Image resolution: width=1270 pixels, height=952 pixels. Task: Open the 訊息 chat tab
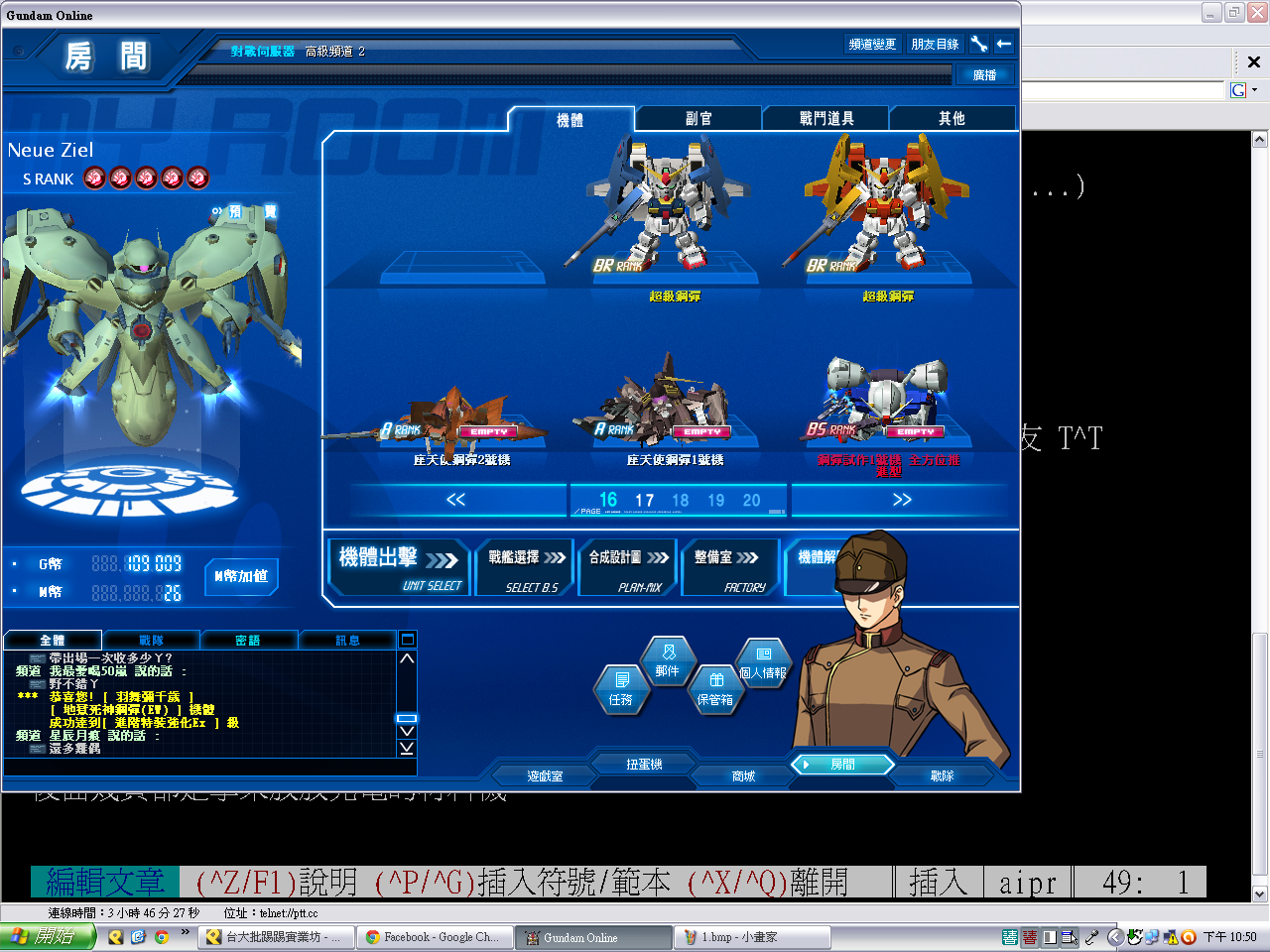347,641
